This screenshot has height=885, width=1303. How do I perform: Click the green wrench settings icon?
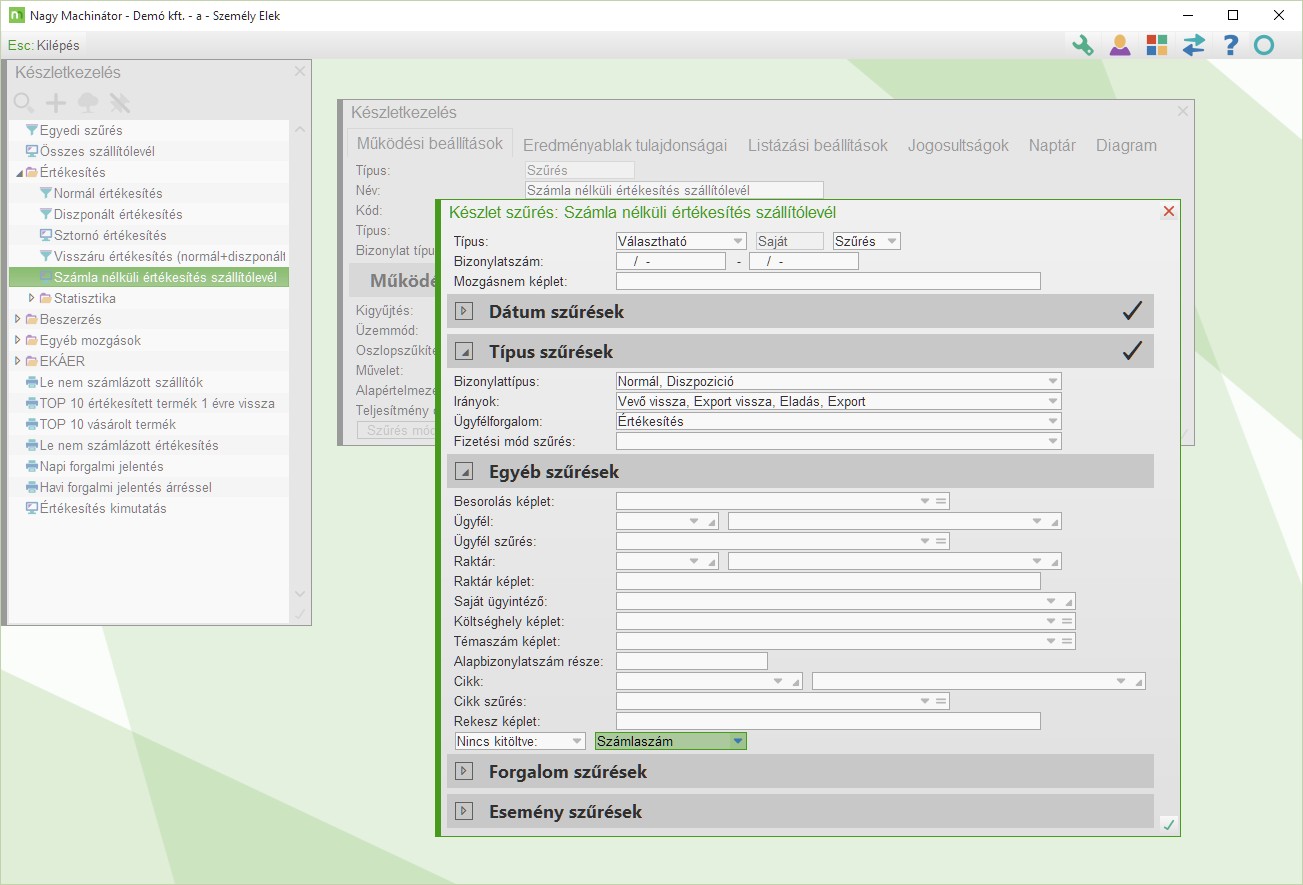(x=1083, y=45)
